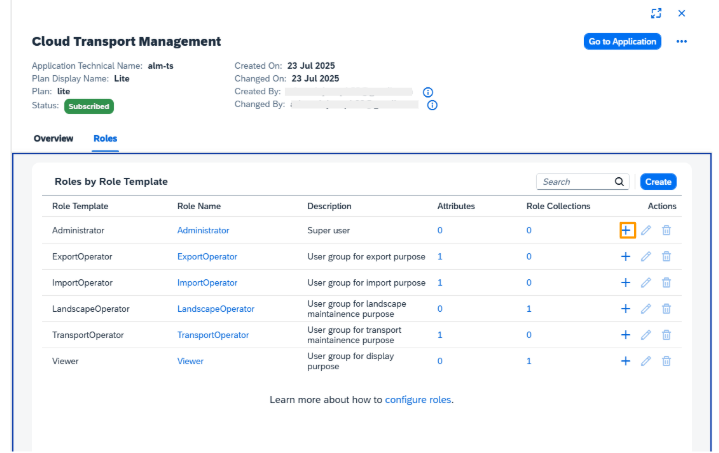Click the Attributes column header

456,206
